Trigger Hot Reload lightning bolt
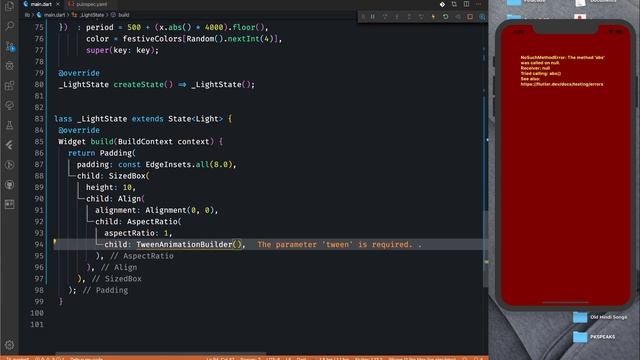This screenshot has height=360, width=640. (433, 17)
